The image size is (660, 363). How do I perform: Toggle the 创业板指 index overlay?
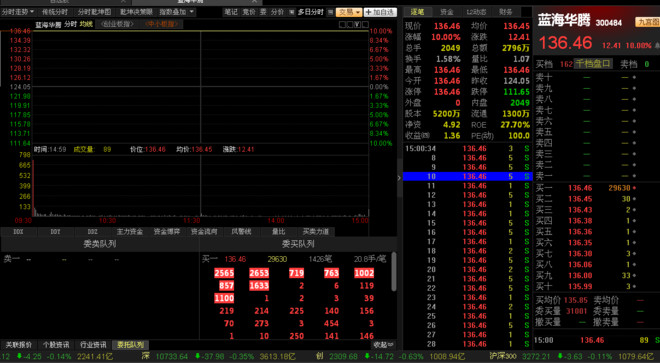point(118,24)
